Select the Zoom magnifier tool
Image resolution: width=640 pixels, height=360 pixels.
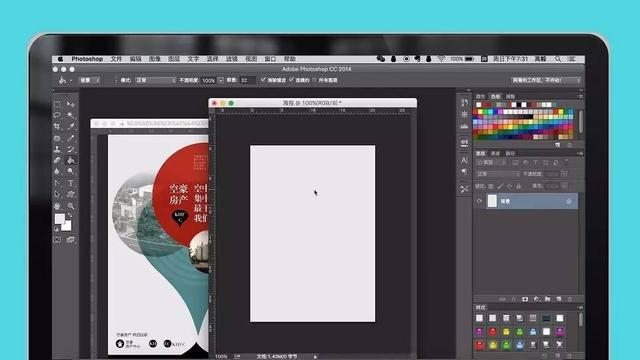pos(71,207)
